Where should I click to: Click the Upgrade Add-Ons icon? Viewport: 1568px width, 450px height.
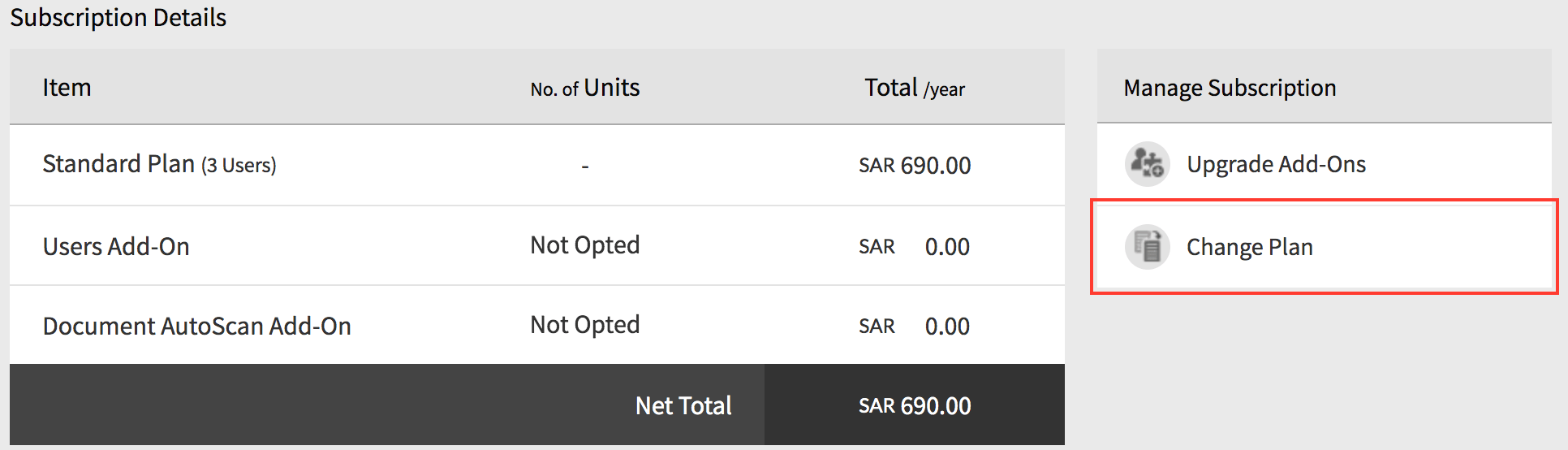pyautogui.click(x=1147, y=164)
